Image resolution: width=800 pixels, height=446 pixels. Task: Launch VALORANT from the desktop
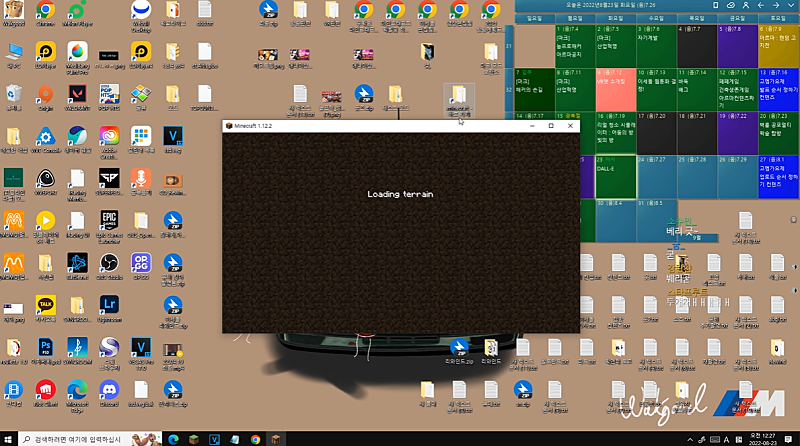[77, 98]
